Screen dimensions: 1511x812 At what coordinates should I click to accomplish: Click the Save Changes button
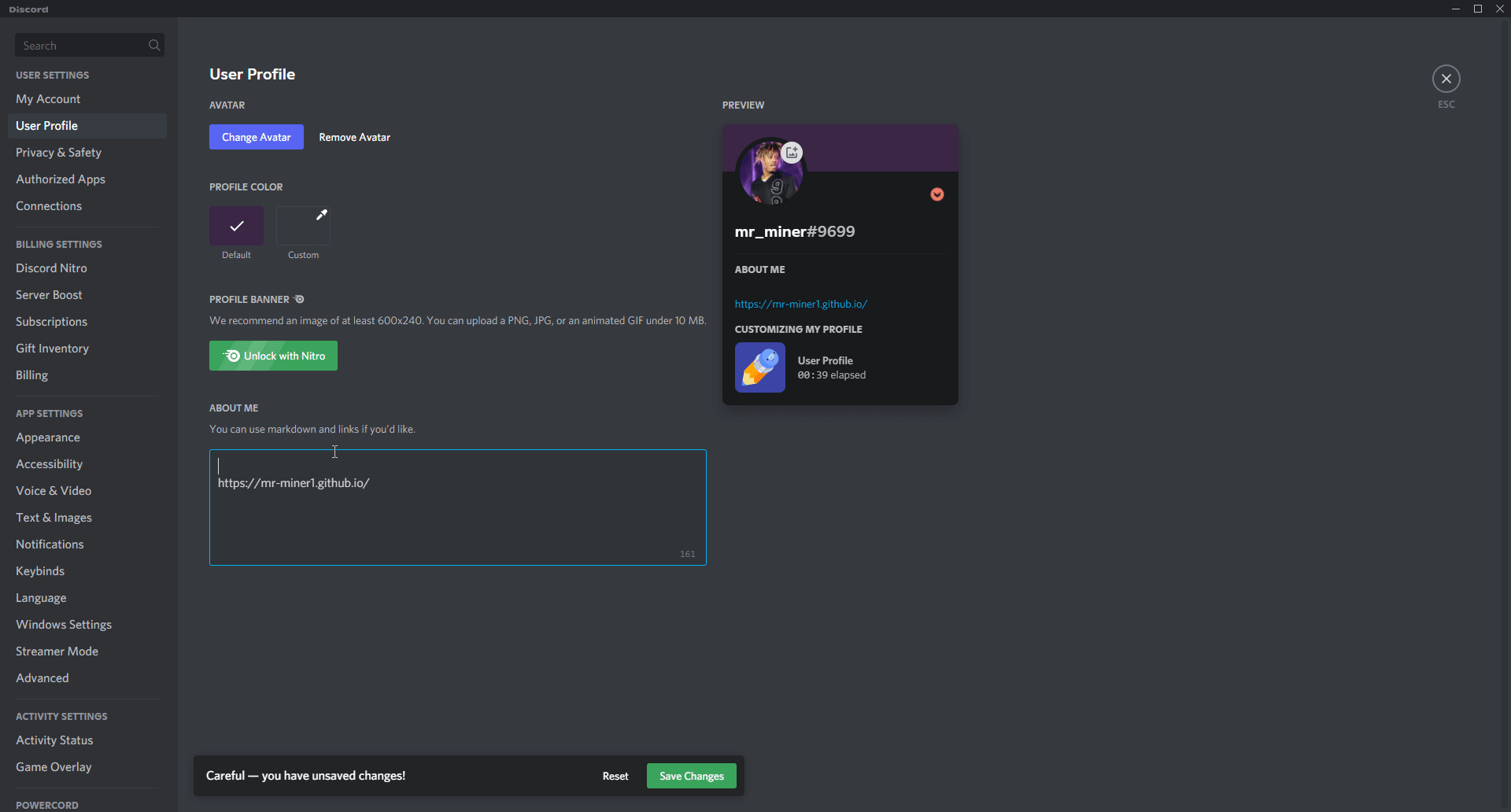click(x=692, y=776)
